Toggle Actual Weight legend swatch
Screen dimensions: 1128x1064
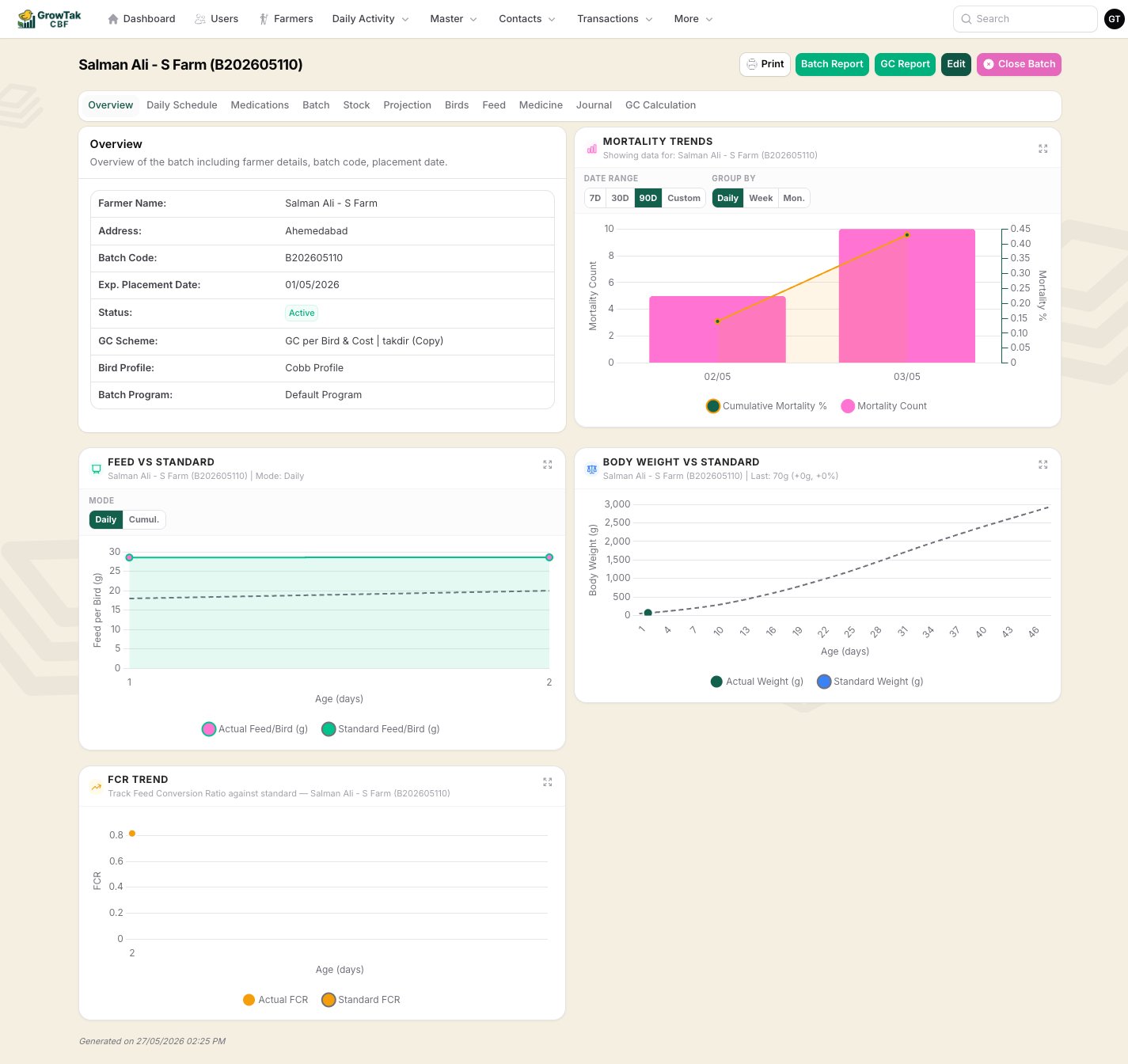[716, 682]
